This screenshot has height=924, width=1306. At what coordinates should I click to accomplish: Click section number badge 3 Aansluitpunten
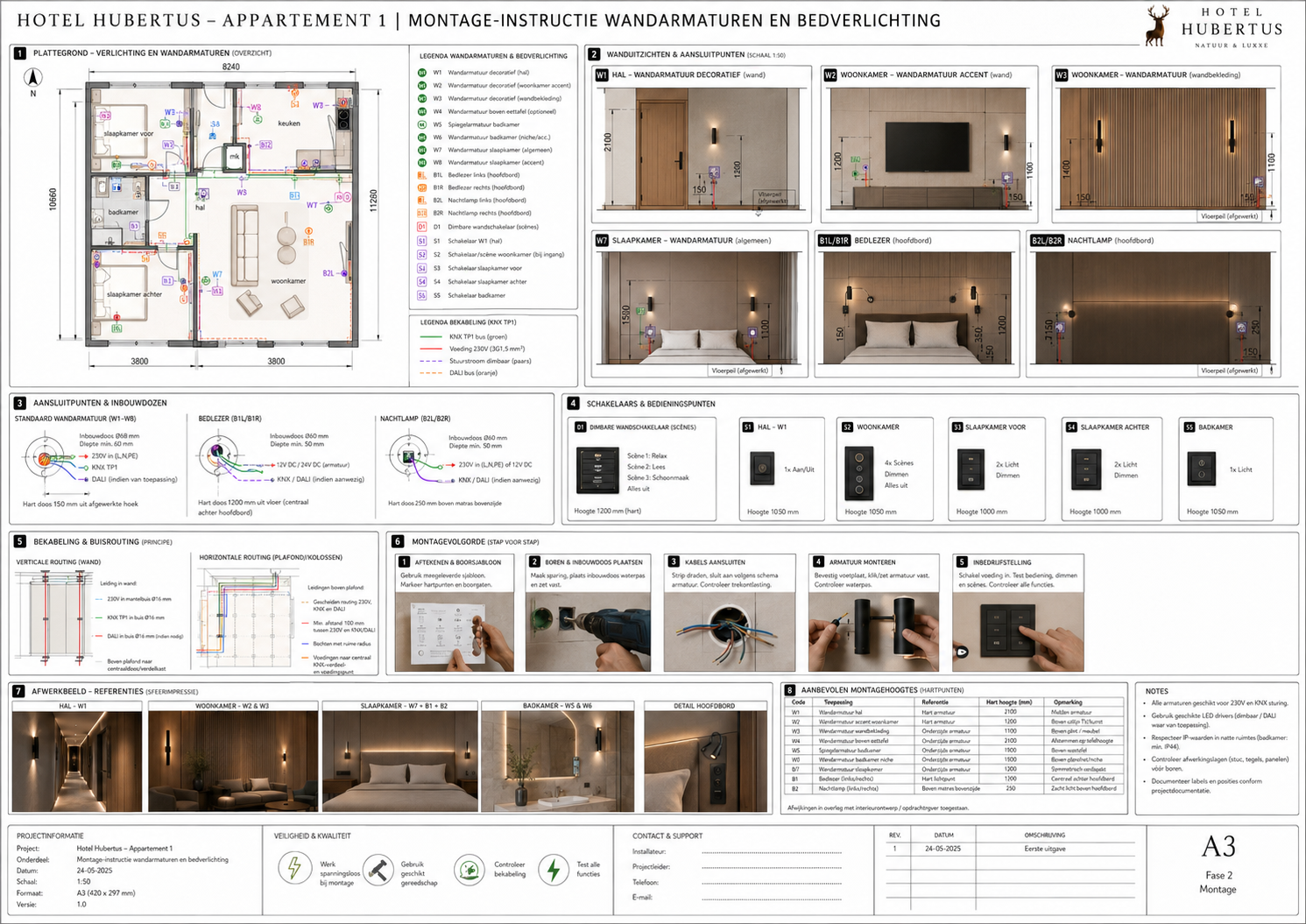19,403
